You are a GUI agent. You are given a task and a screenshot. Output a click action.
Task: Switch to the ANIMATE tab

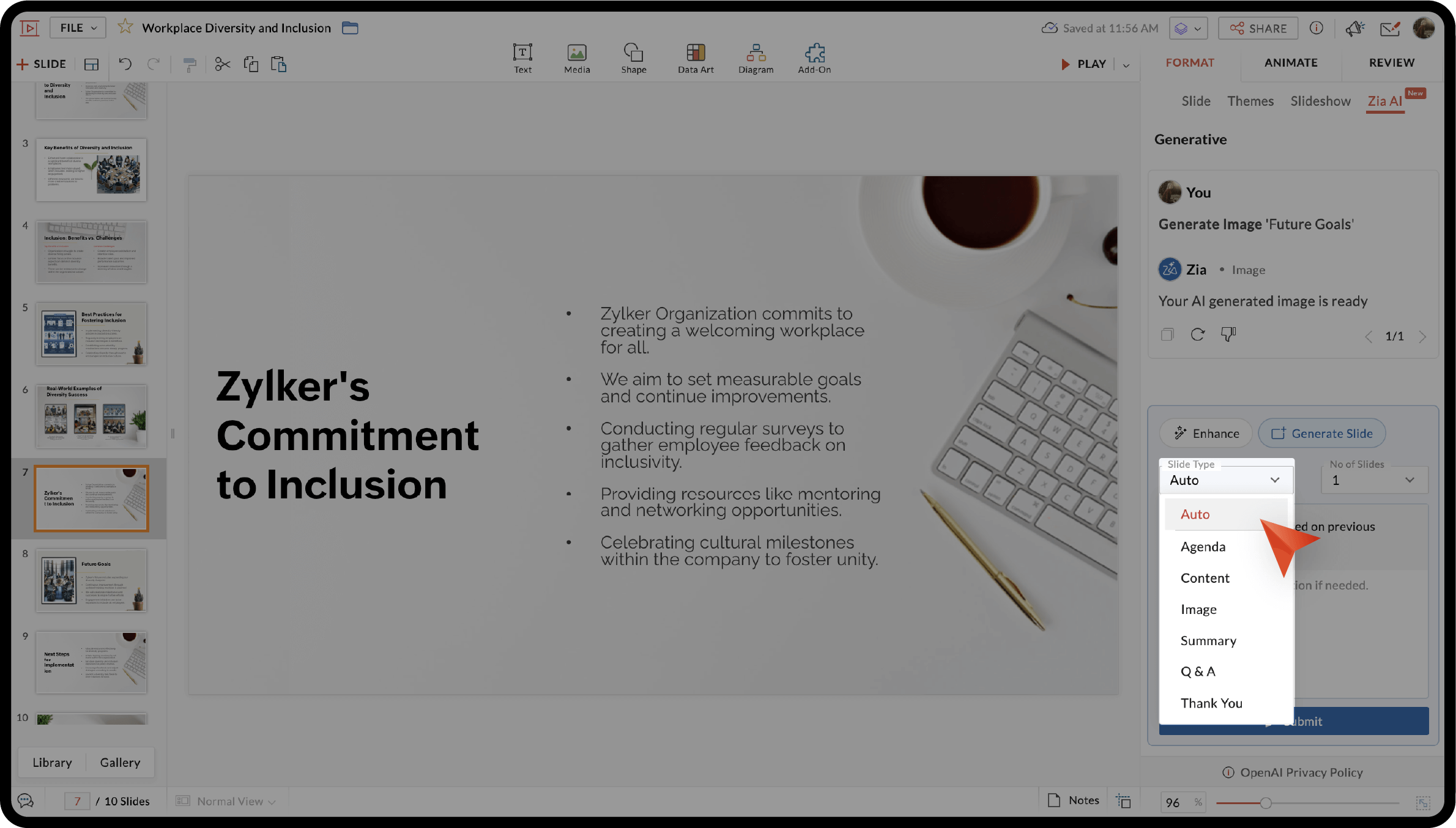1291,63
